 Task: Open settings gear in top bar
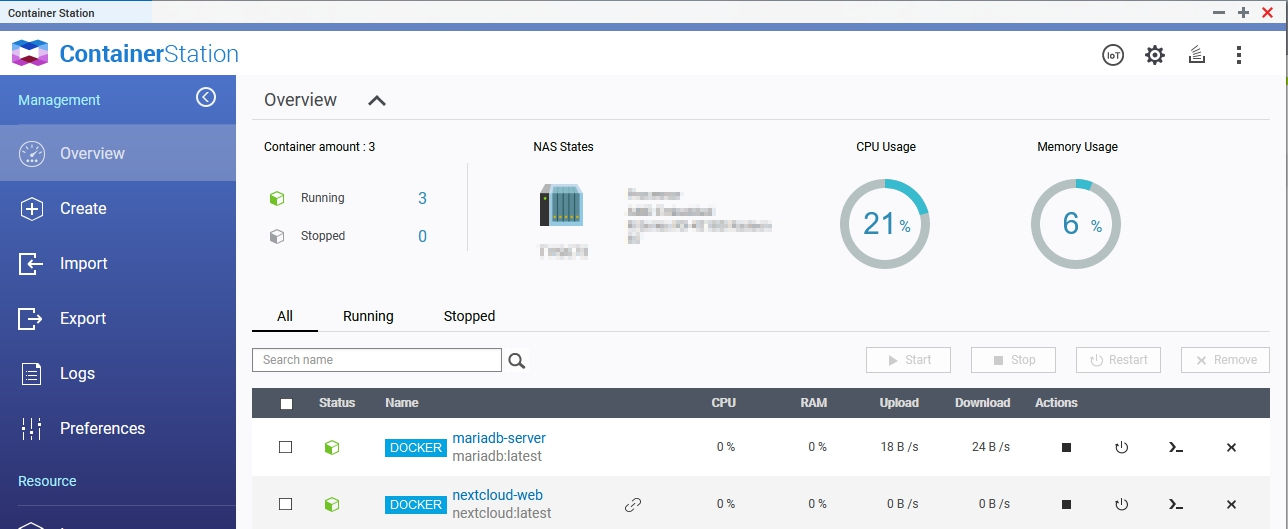(1155, 55)
